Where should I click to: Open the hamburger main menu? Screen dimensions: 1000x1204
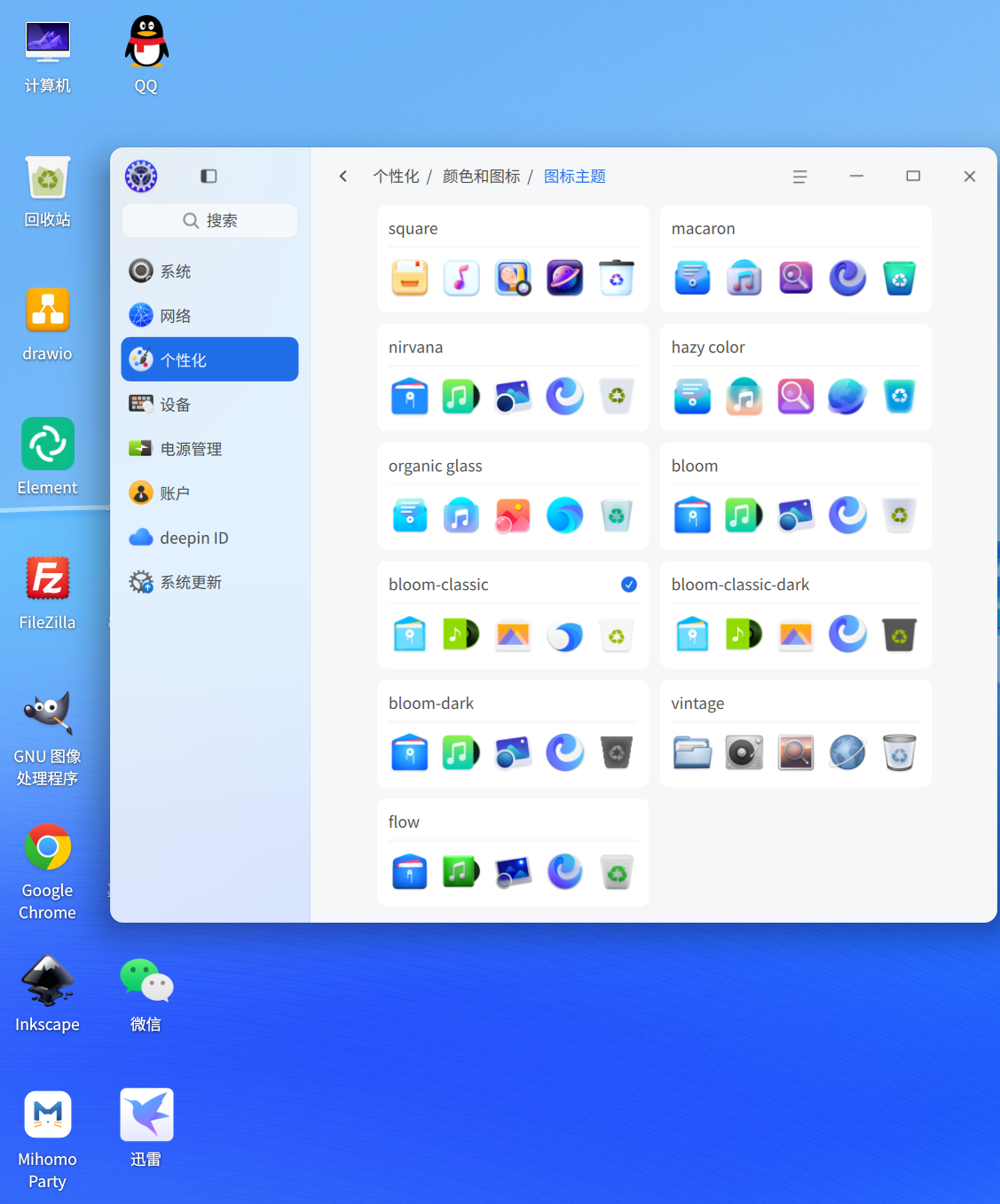[799, 176]
